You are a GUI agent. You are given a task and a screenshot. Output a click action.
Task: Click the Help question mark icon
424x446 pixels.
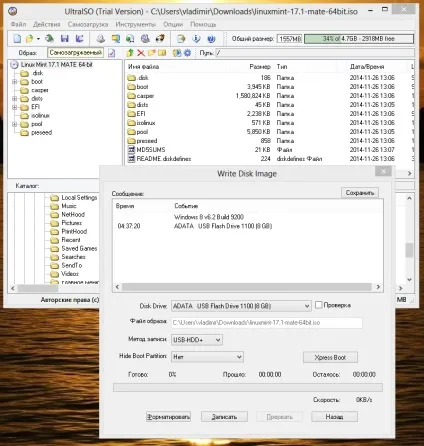pos(211,39)
